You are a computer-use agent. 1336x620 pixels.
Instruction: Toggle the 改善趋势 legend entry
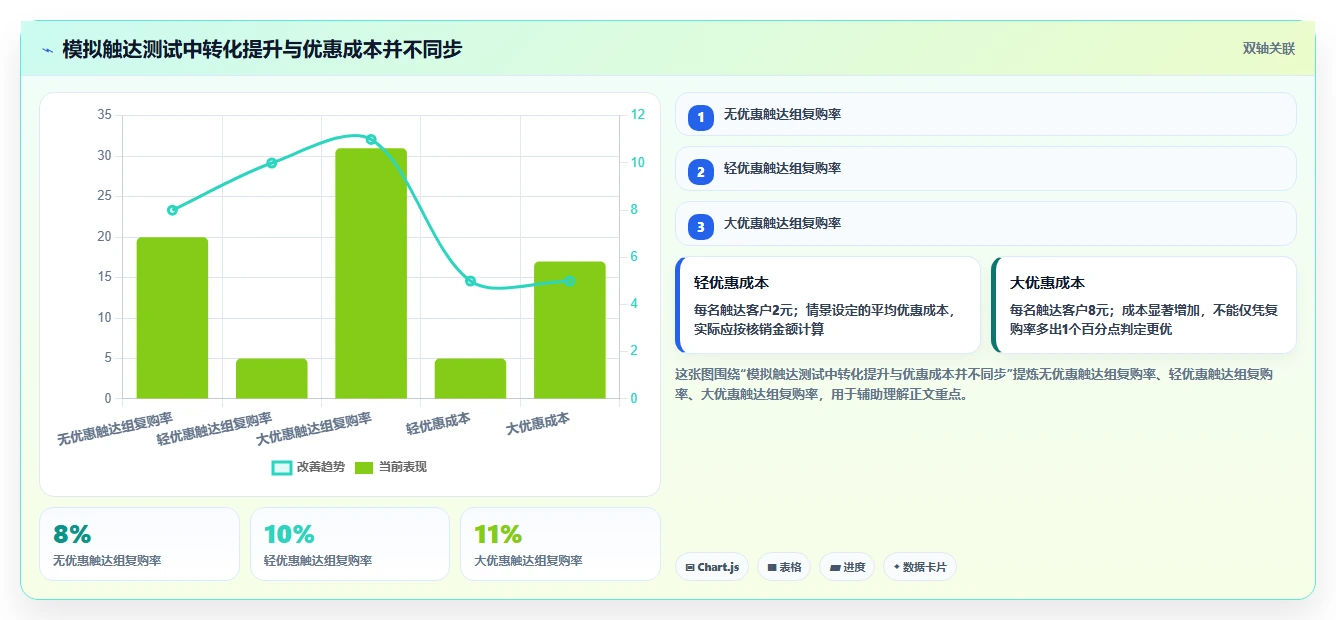[308, 467]
